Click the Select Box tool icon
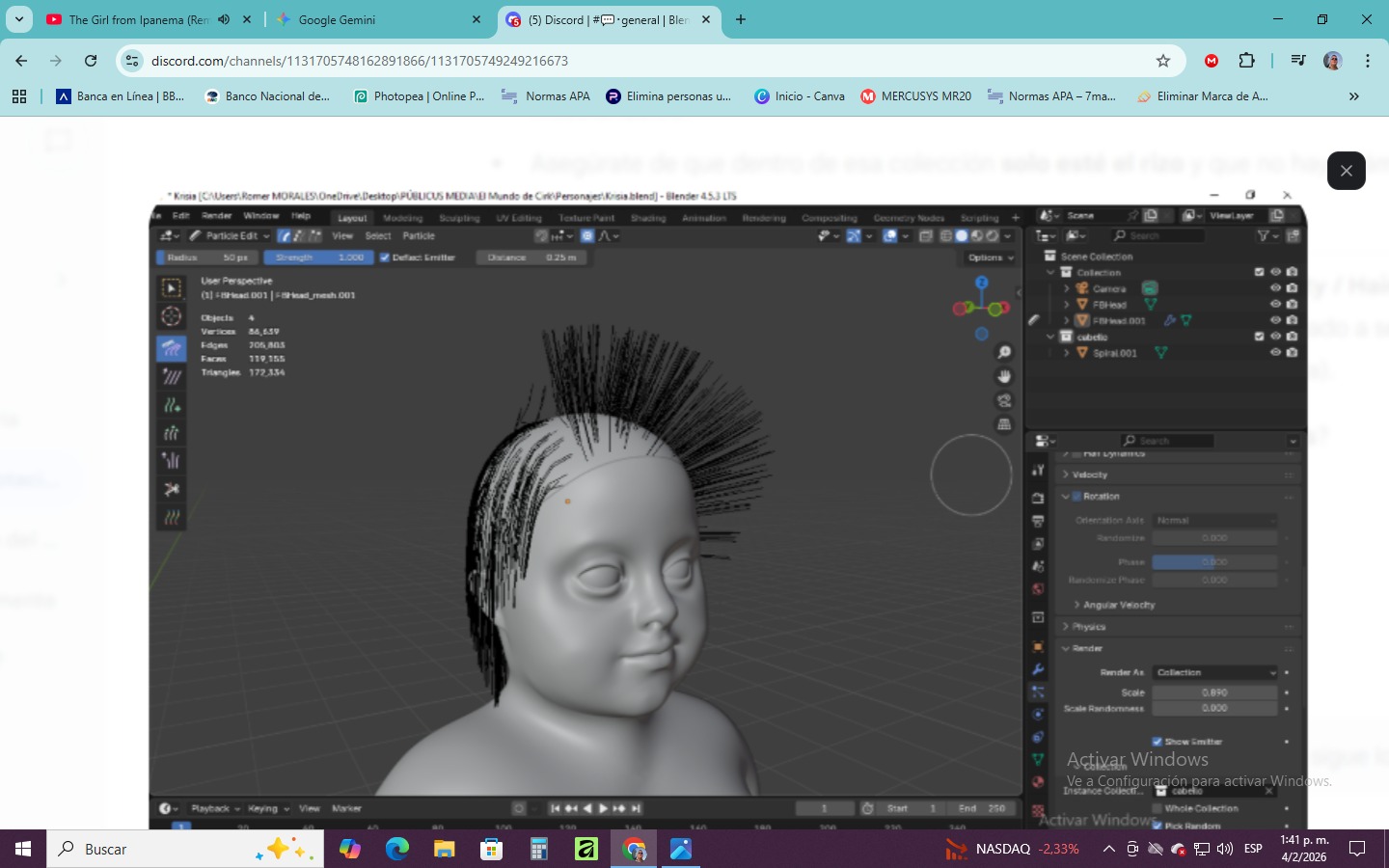 point(172,288)
